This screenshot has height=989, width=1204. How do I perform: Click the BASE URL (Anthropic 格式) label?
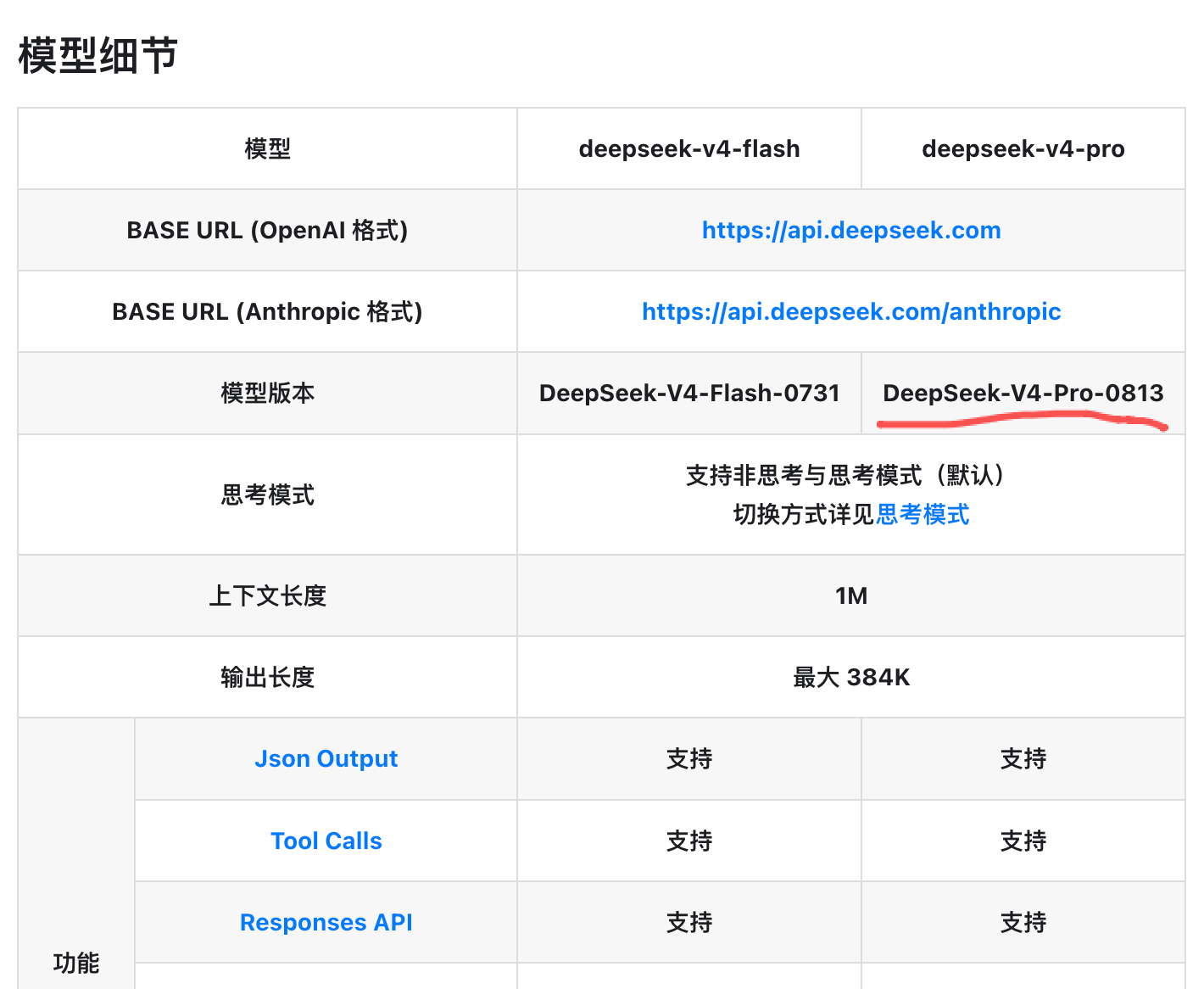point(267,312)
